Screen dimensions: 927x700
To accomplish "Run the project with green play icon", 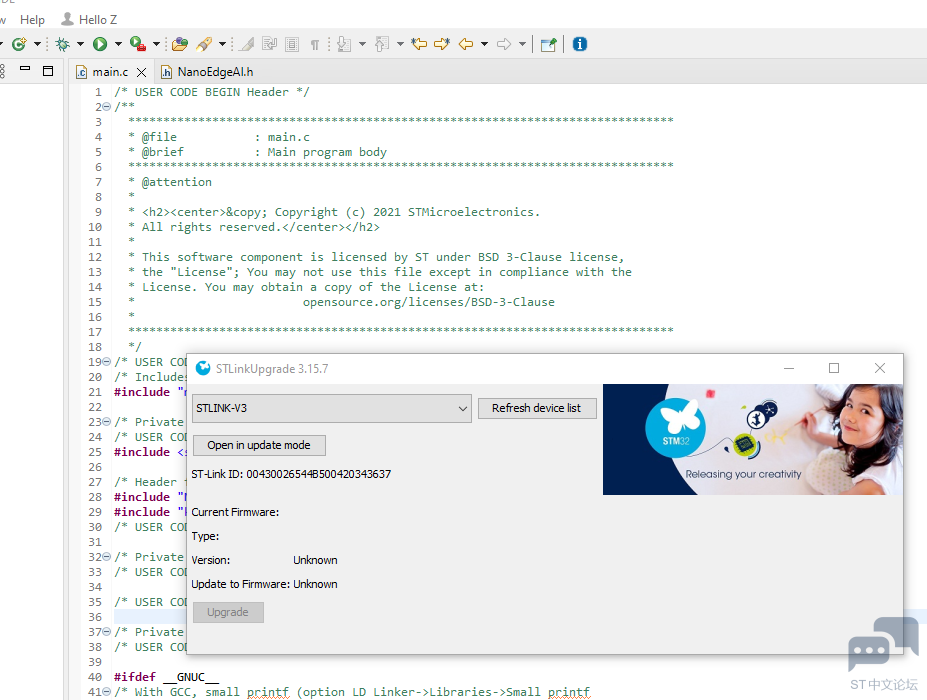I will point(100,44).
